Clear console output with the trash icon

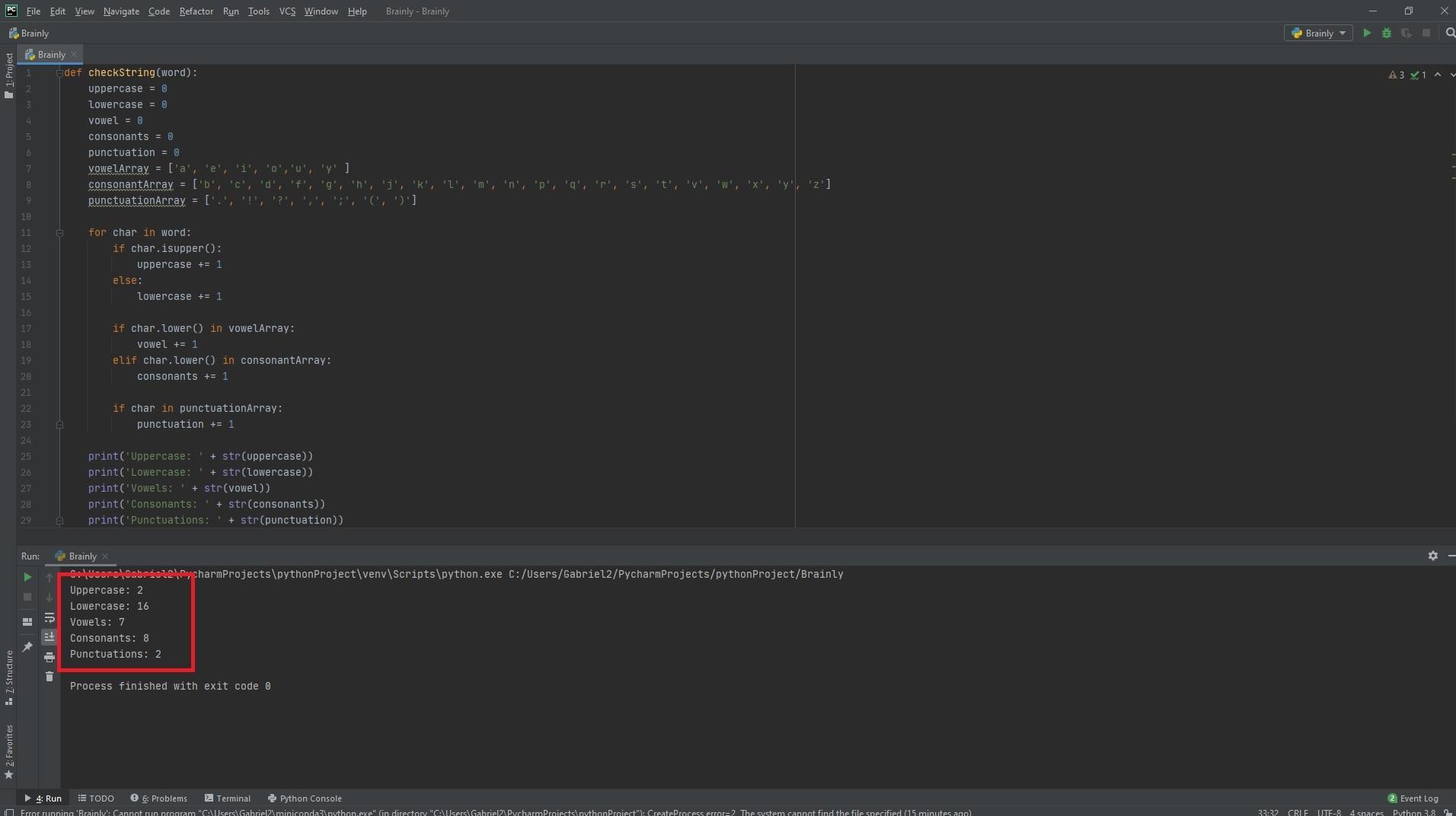(x=49, y=676)
